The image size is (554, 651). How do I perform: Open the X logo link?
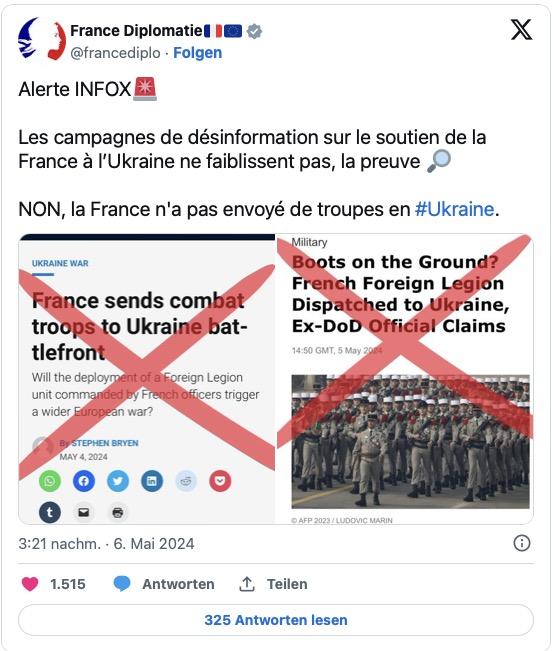522,30
